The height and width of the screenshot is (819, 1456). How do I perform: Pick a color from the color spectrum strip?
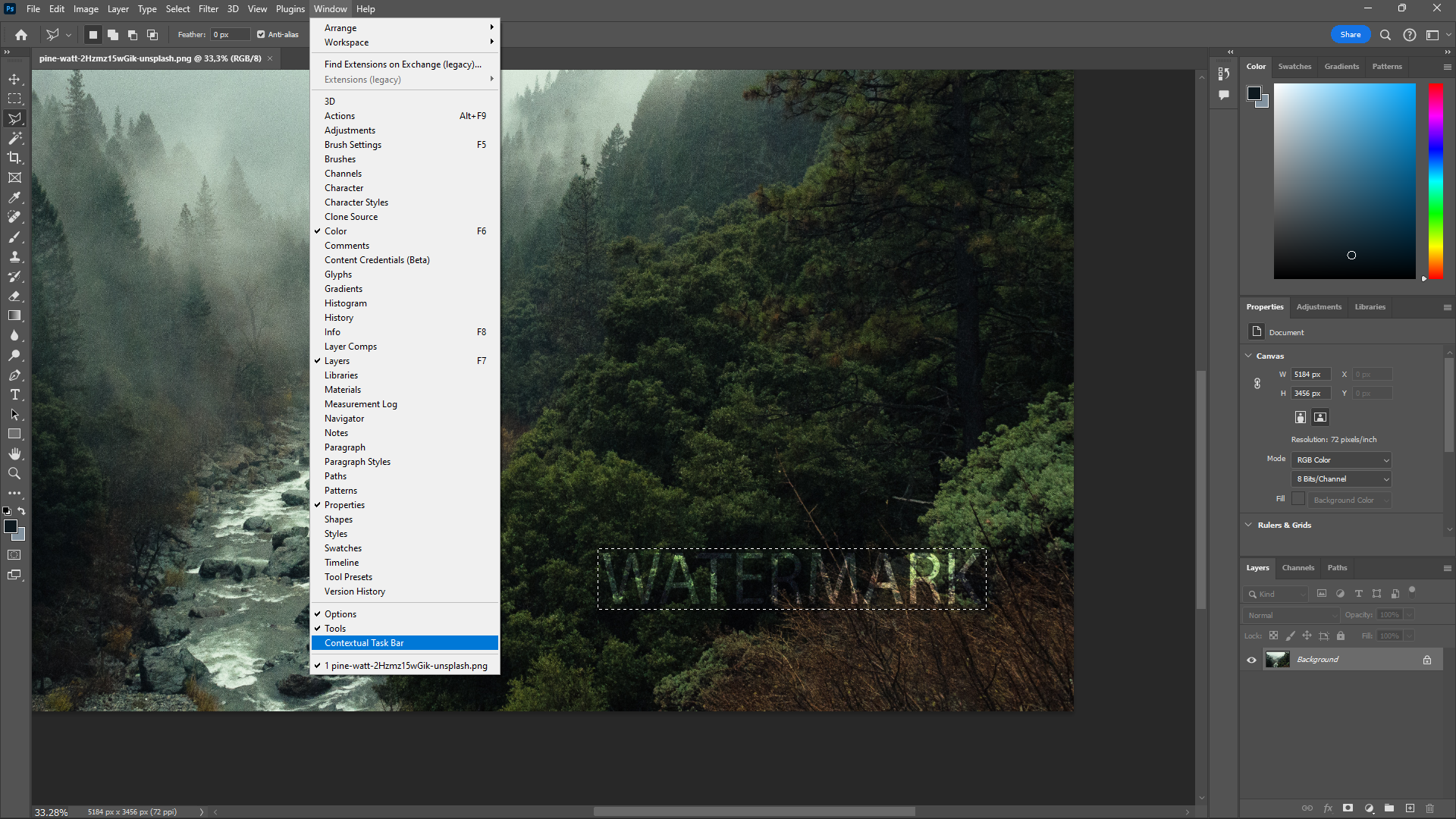1436,182
